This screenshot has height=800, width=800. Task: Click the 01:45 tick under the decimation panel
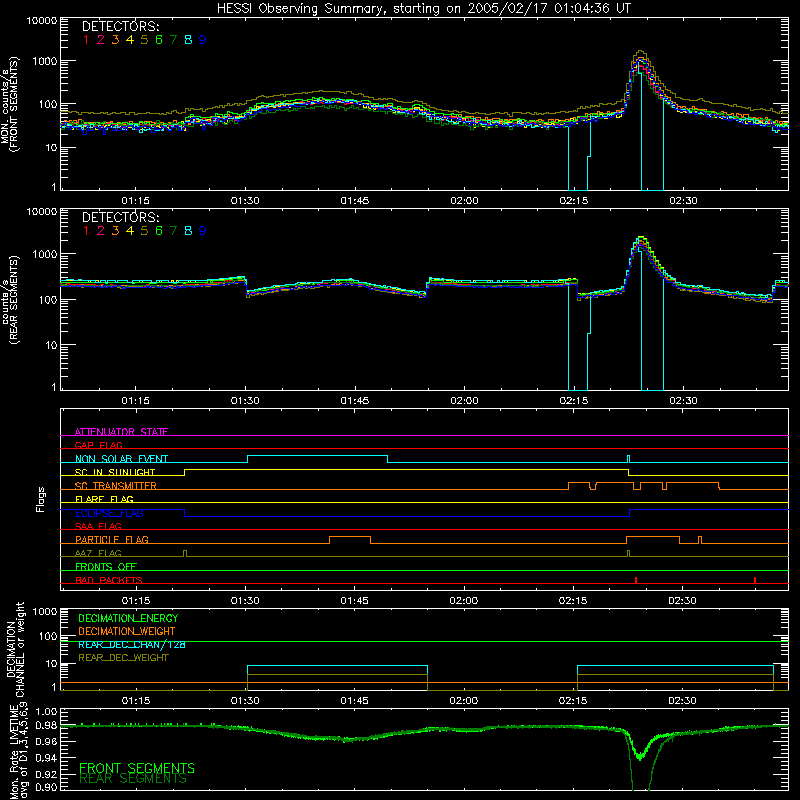[x=354, y=701]
